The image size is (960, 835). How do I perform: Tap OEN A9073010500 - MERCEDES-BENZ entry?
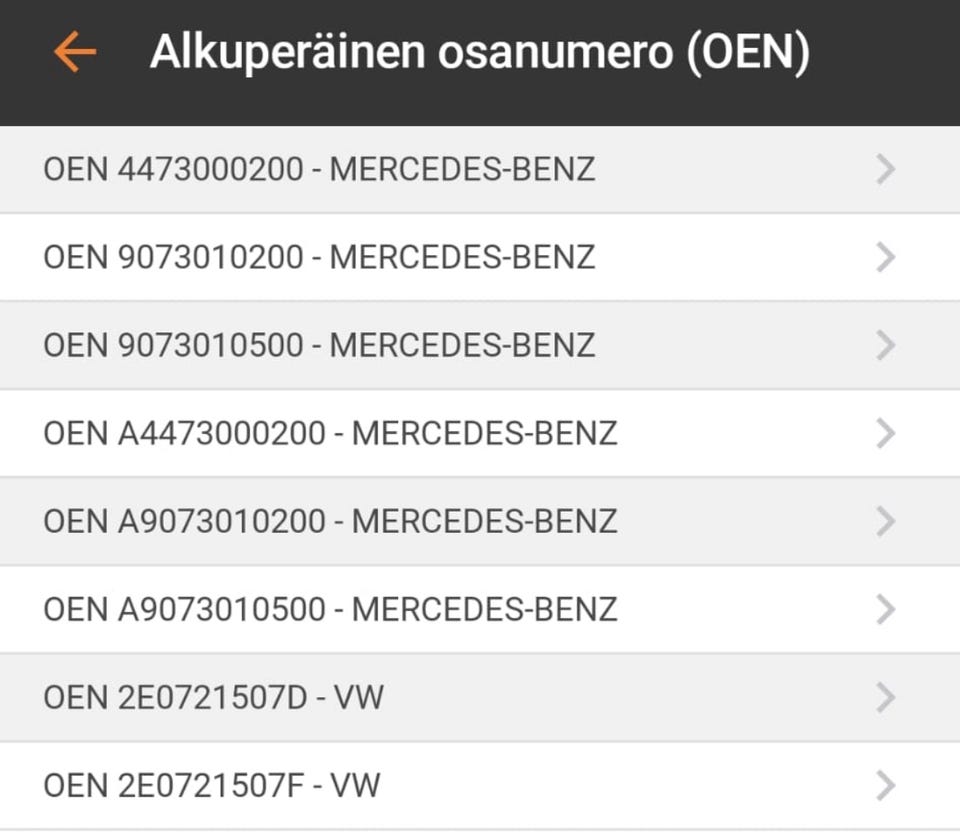(x=330, y=610)
